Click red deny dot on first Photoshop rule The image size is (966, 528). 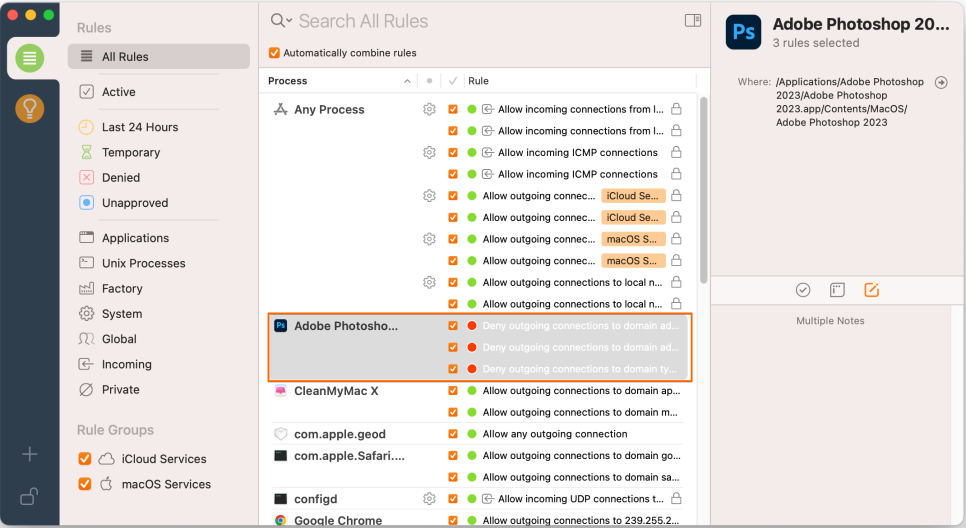click(472, 325)
